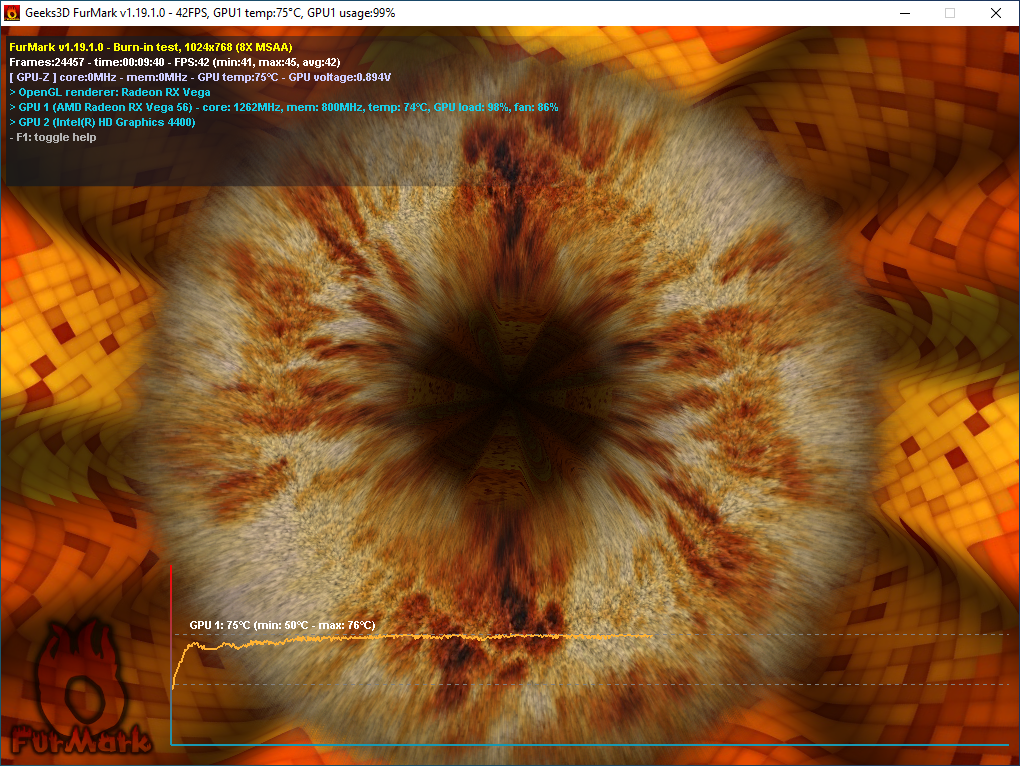The width and height of the screenshot is (1020, 766).
Task: Click the FurMark flame logo
Action: pyautogui.click(x=80, y=689)
